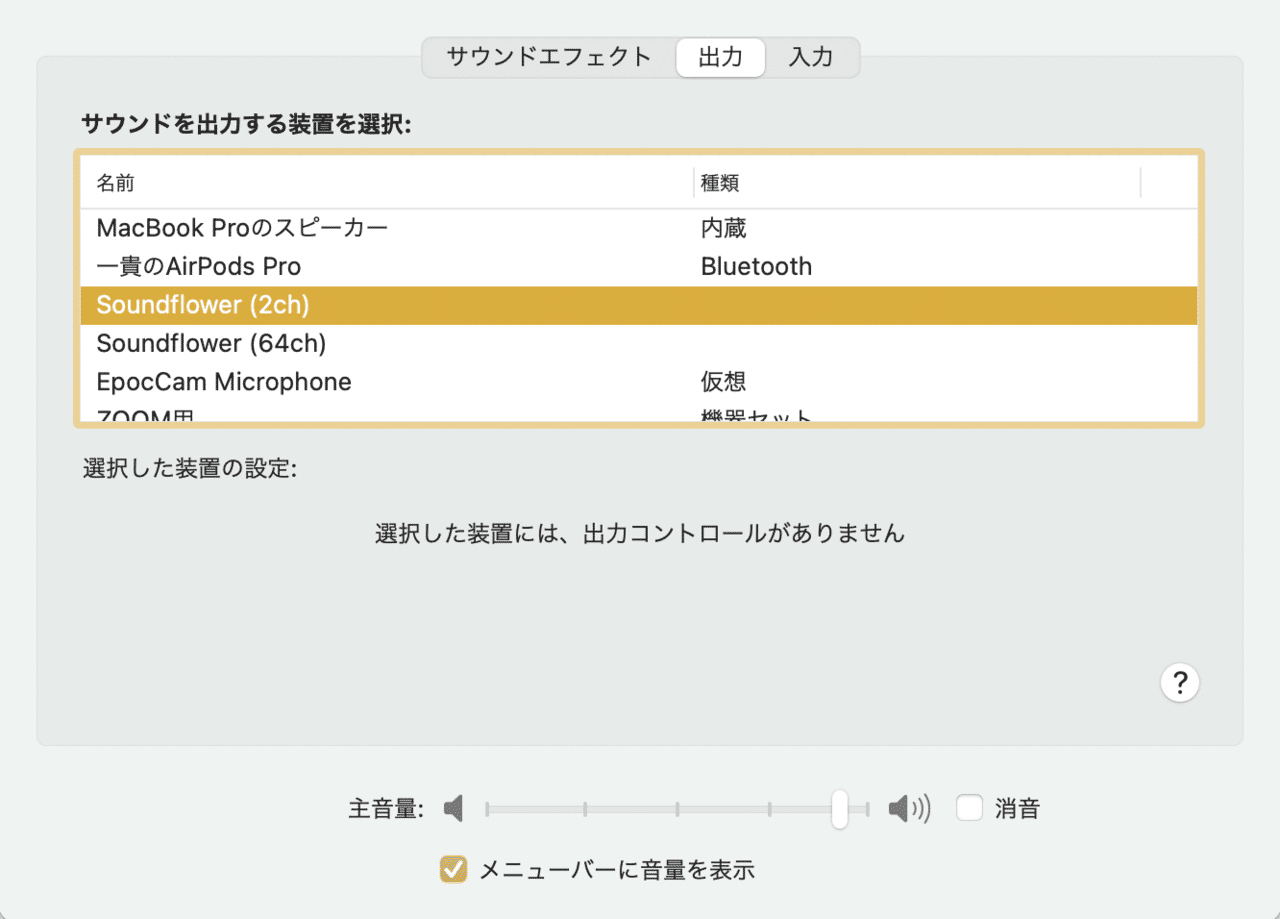Image resolution: width=1280 pixels, height=919 pixels.
Task: Click the blank third column header
Action: pos(1168,183)
